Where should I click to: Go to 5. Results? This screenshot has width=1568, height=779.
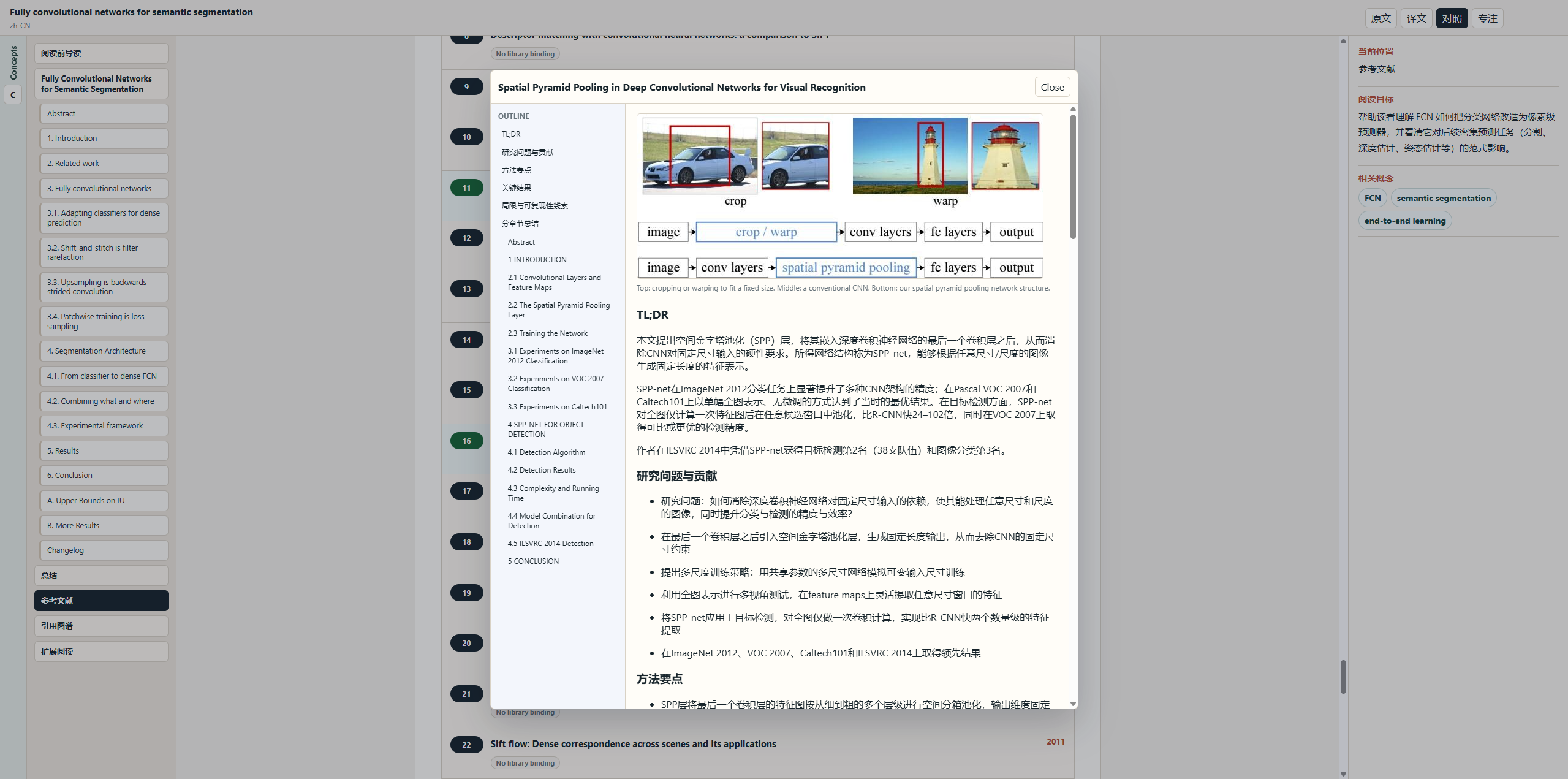(104, 450)
